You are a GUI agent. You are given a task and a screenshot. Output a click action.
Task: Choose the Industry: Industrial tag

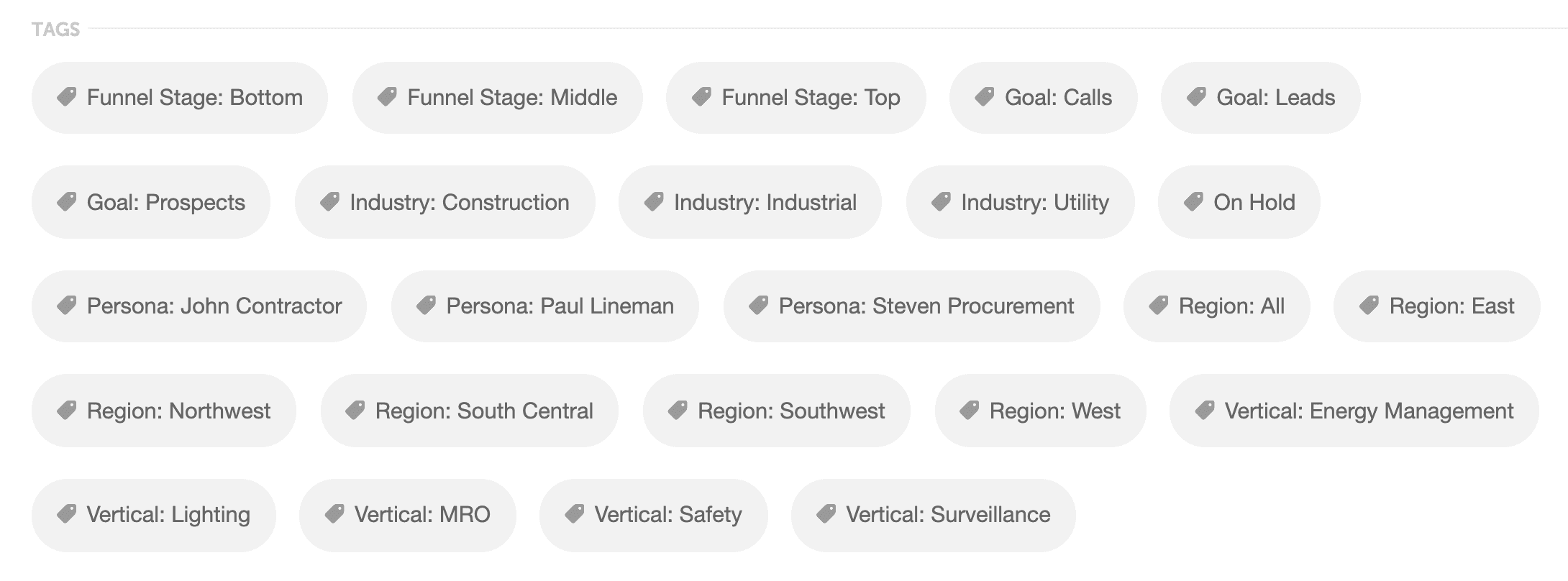pos(749,202)
